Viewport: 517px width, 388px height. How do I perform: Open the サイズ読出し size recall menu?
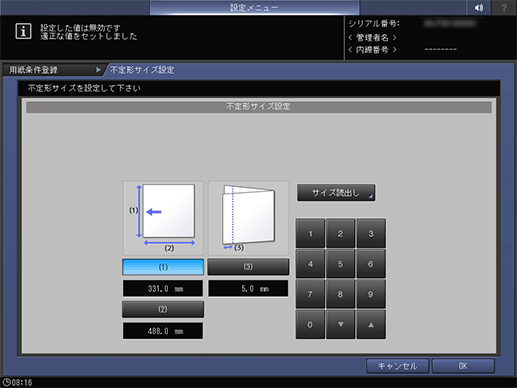tap(336, 193)
